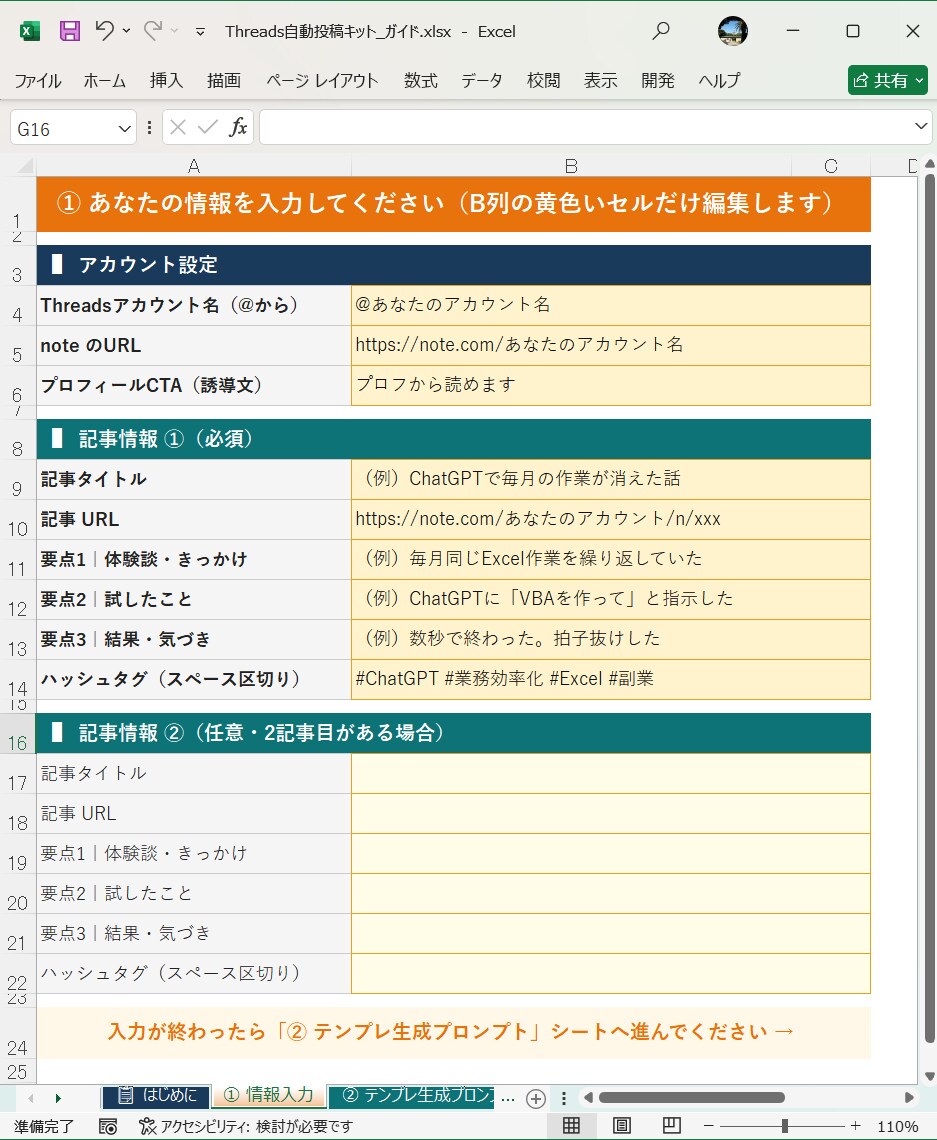
Task: Select the 記事 URL value /n/xxx cell
Action: coord(611,519)
